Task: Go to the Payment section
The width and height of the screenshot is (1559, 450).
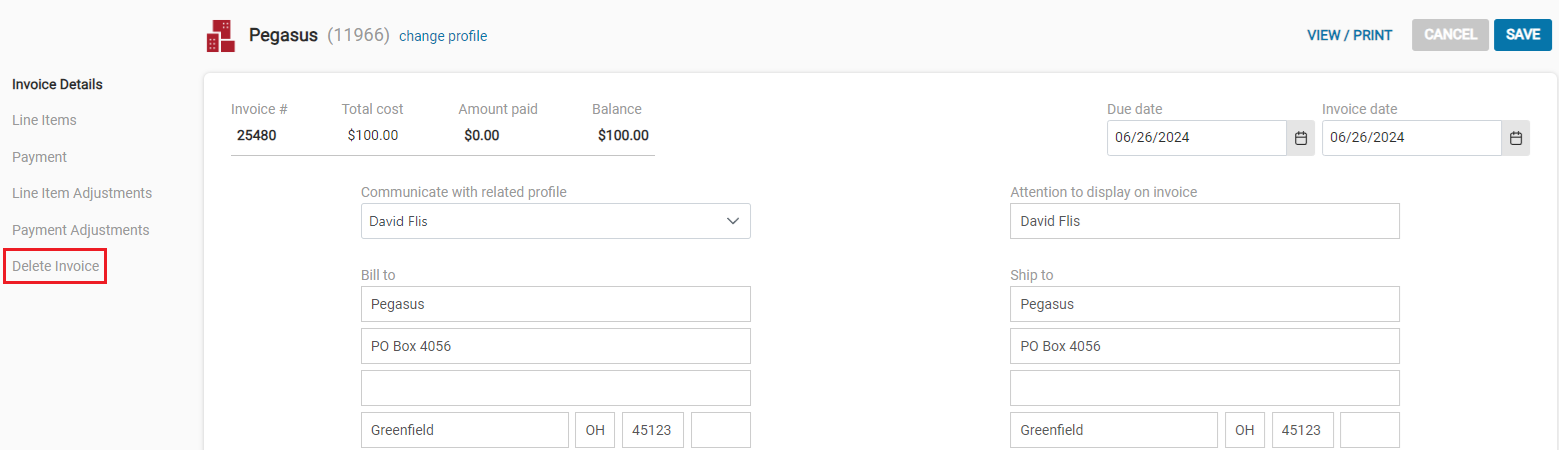Action: (x=39, y=157)
